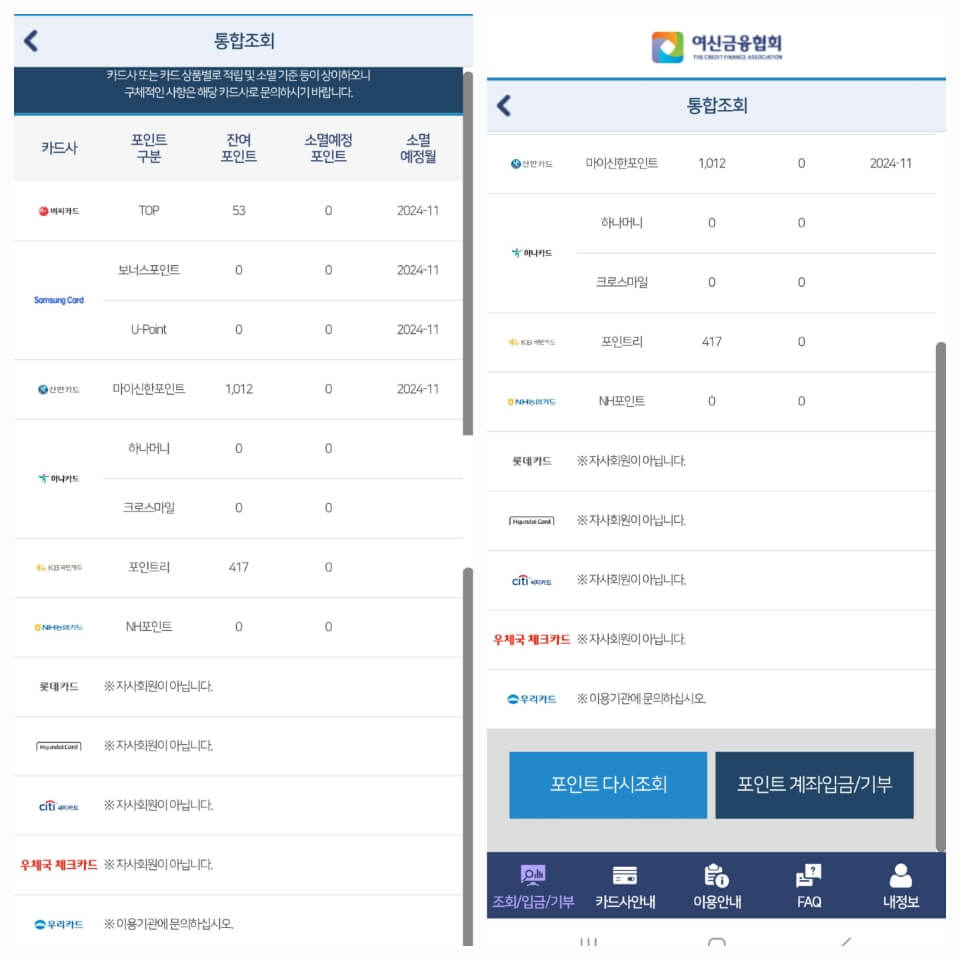Image resolution: width=960 pixels, height=960 pixels.
Task: Open 카드사안내 tab
Action: click(625, 885)
